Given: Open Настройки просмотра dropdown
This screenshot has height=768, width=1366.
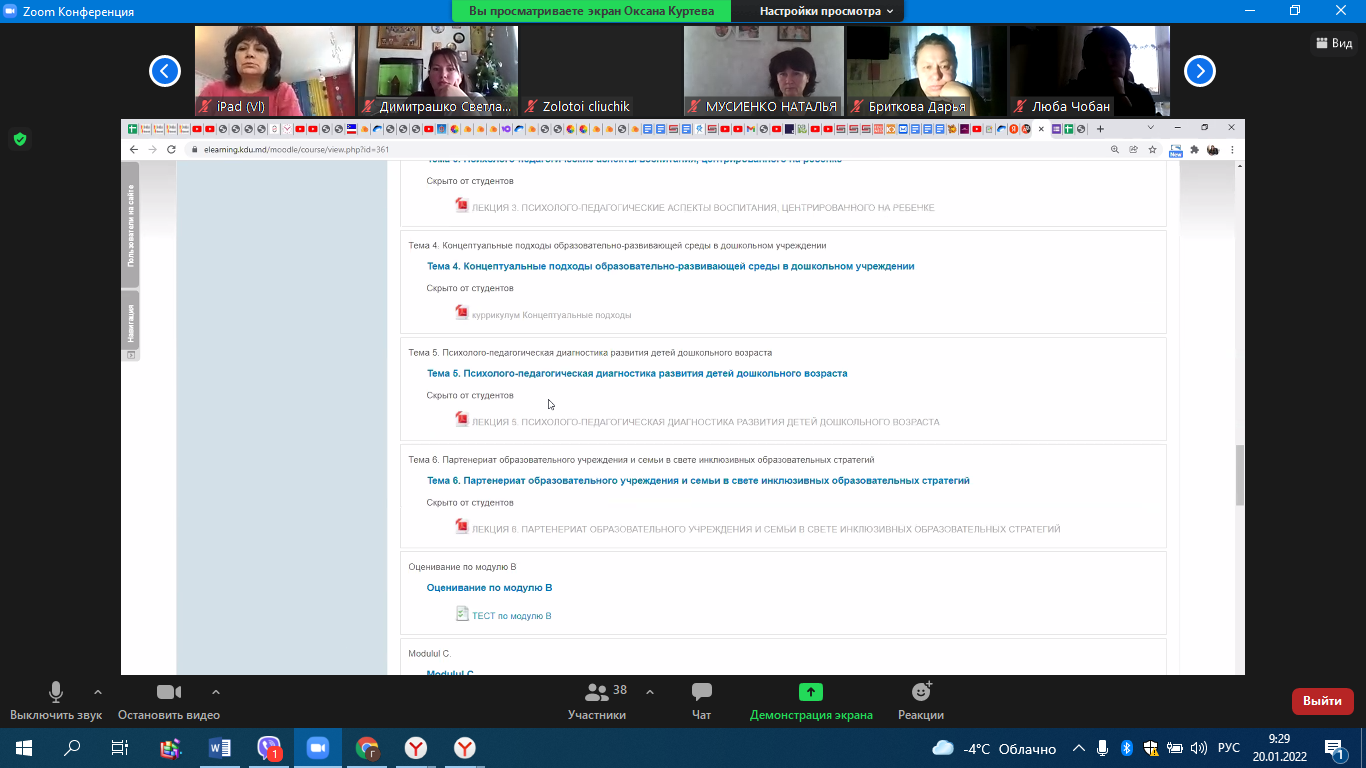Looking at the screenshot, I should click(x=826, y=11).
